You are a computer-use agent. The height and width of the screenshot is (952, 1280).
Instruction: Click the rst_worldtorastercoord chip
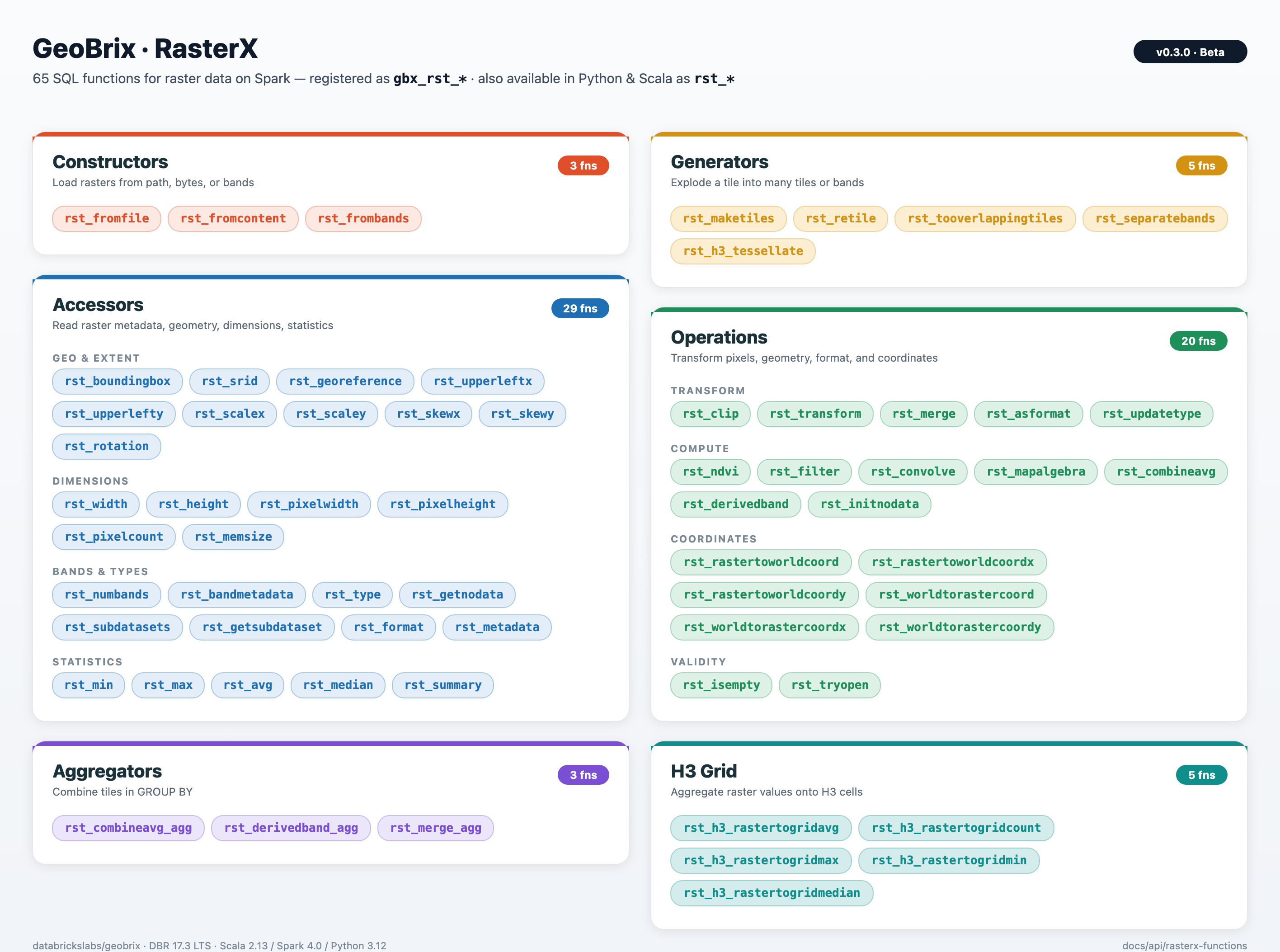pyautogui.click(x=956, y=595)
